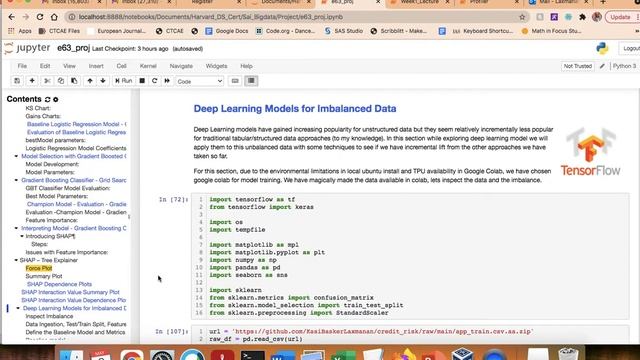Open the Apps bookmarks shortcut
The image size is (640, 360).
(x=20, y=31)
